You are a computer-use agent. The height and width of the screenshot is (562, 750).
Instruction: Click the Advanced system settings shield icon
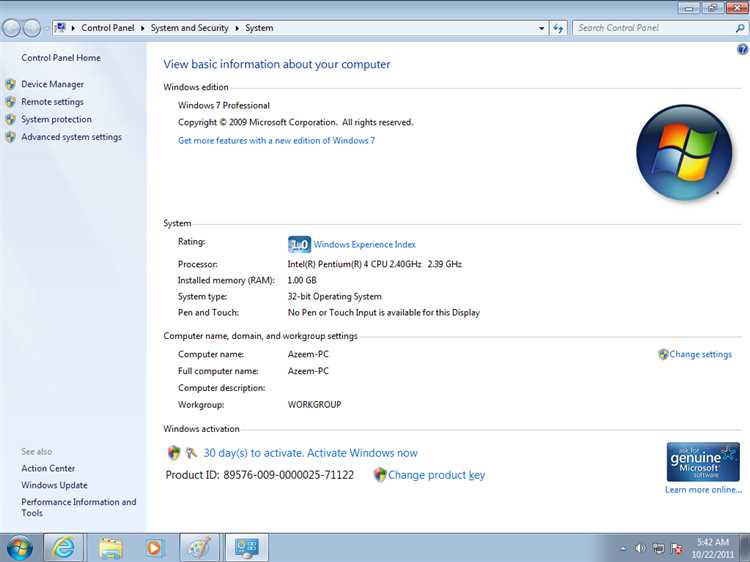[11, 137]
